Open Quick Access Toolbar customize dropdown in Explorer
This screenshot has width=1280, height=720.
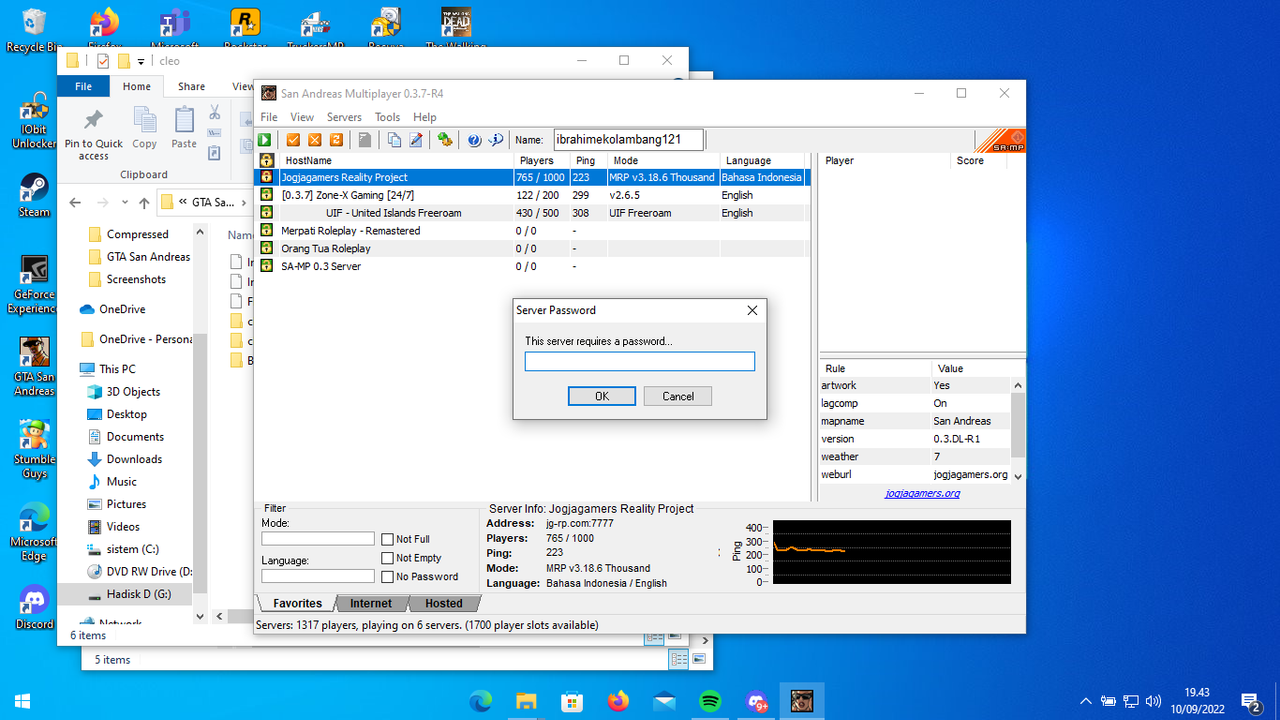[x=141, y=61]
